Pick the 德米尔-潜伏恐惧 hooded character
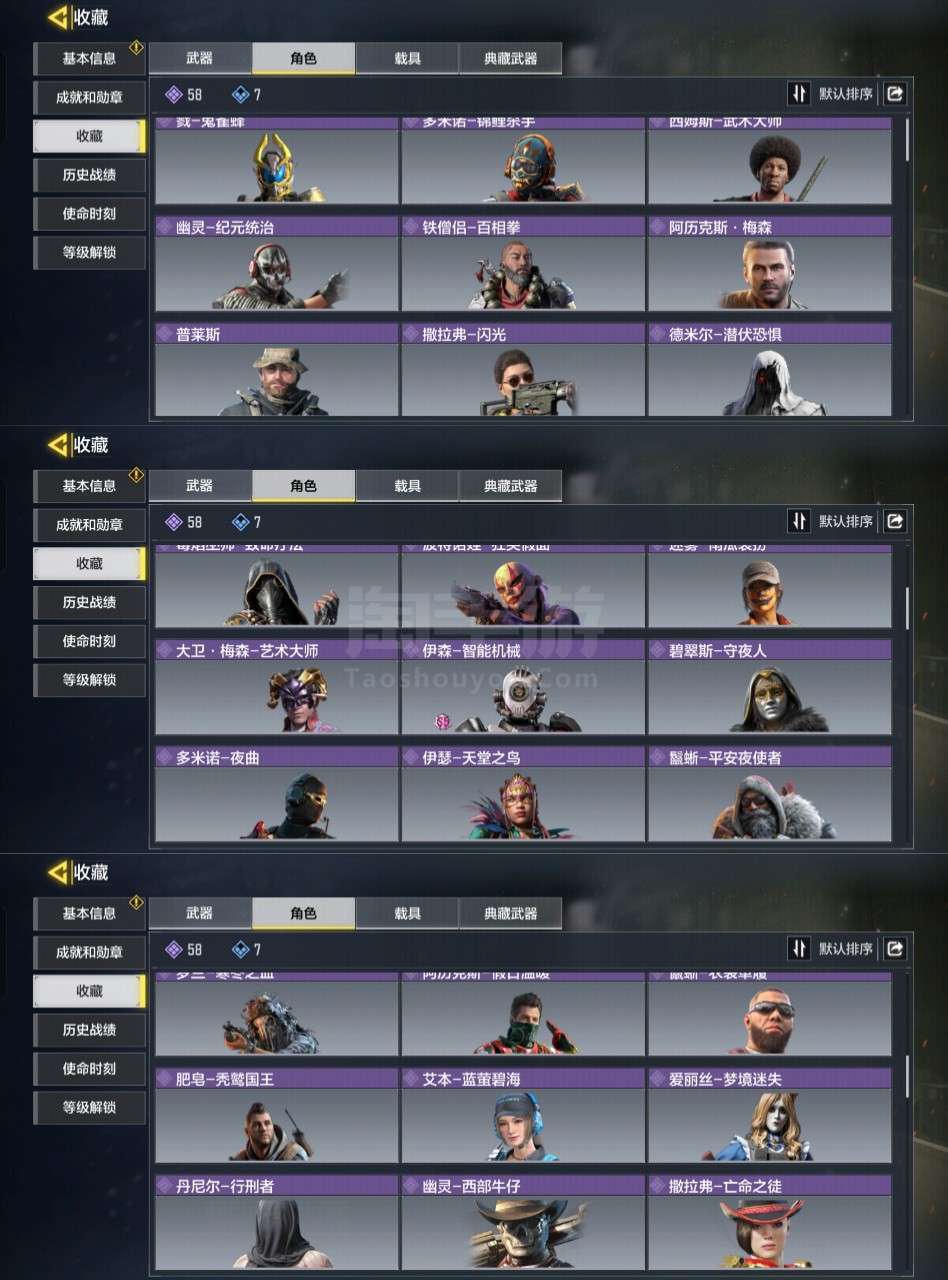This screenshot has width=948, height=1280. coord(769,370)
